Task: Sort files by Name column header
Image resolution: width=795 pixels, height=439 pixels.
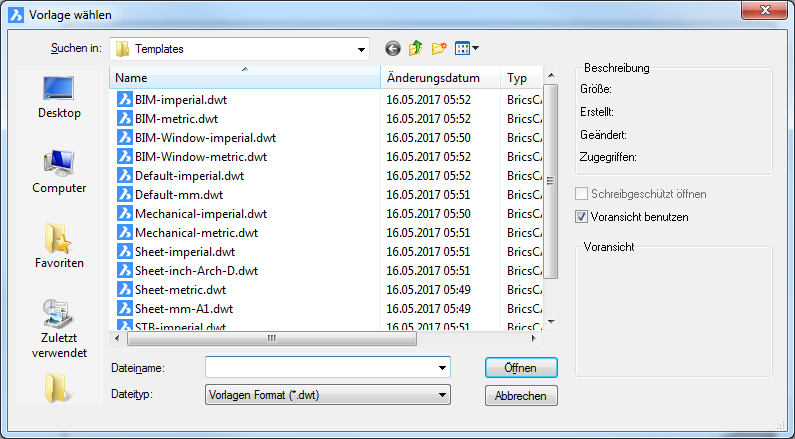Action: [x=244, y=78]
